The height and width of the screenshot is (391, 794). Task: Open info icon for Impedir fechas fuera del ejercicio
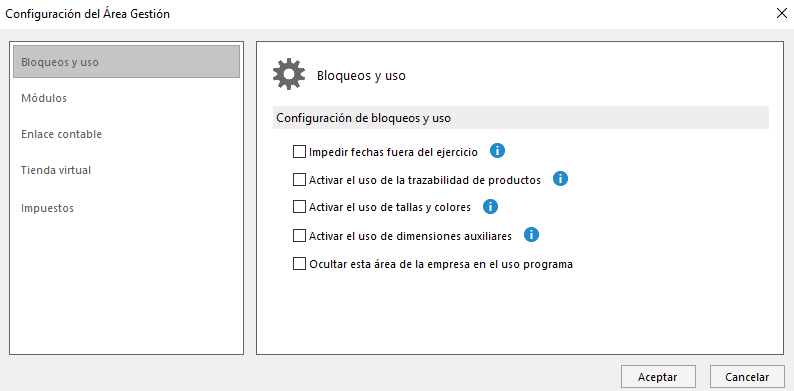click(497, 150)
